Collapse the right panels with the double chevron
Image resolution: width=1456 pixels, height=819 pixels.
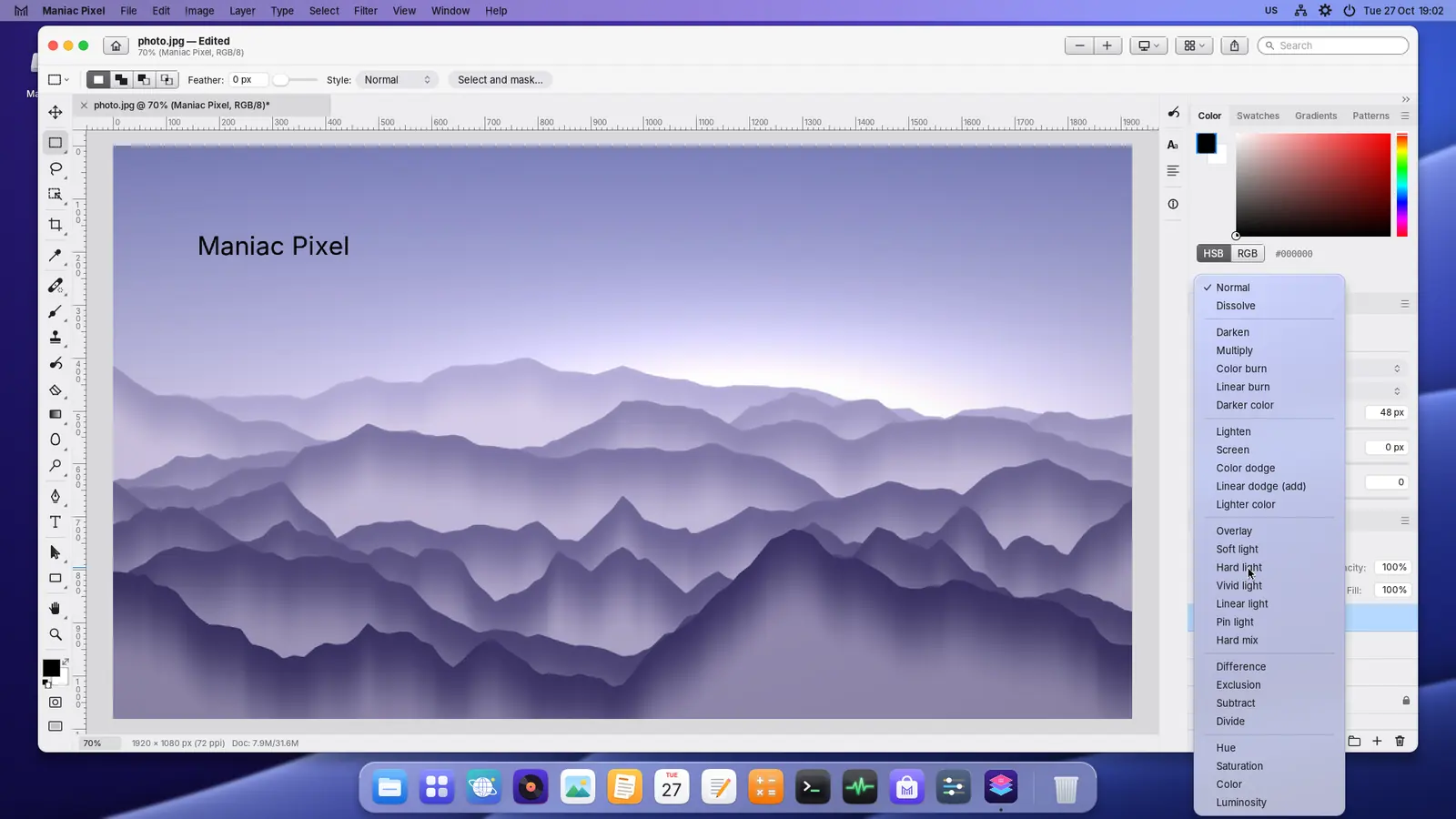click(1406, 99)
